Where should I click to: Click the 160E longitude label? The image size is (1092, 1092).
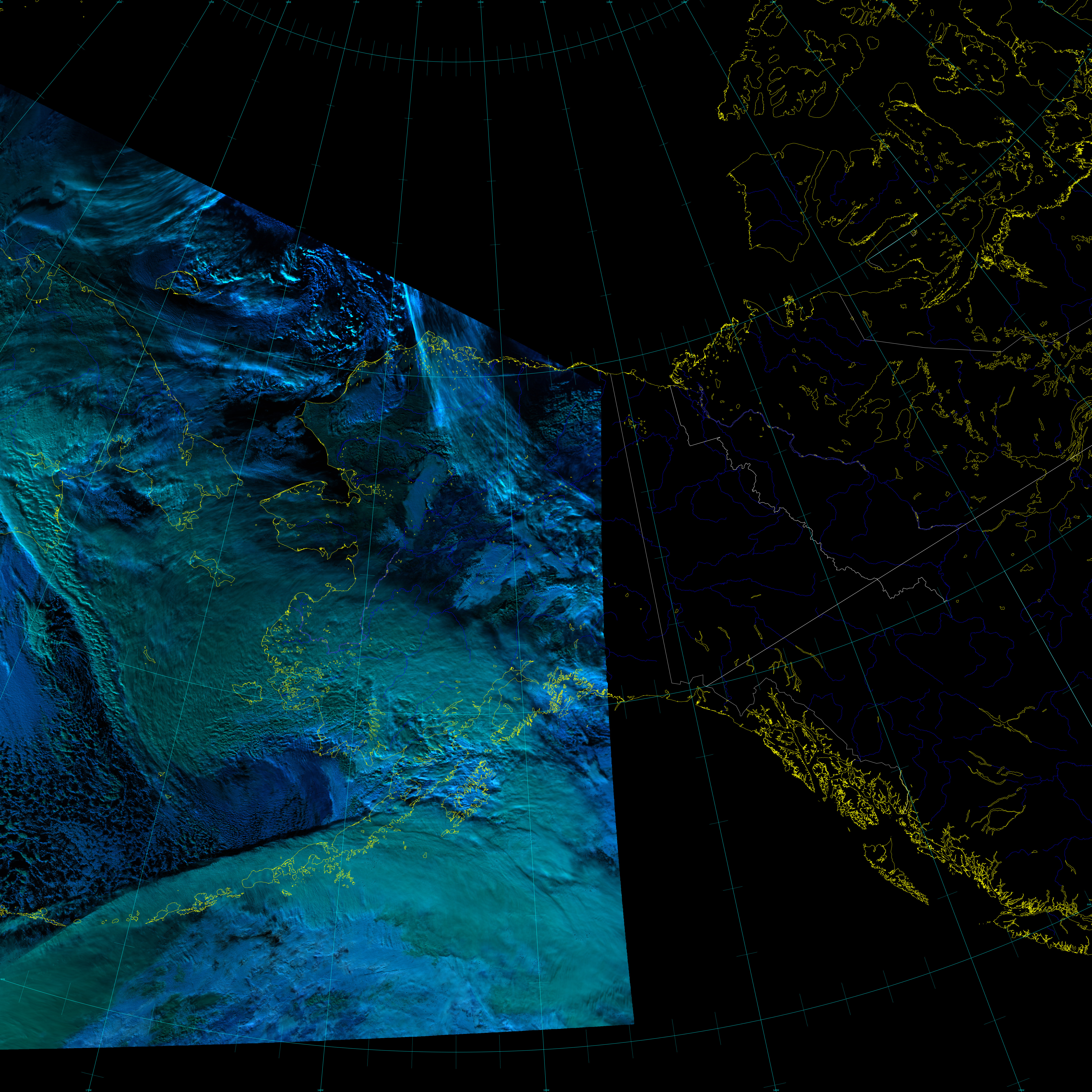(119, 2)
